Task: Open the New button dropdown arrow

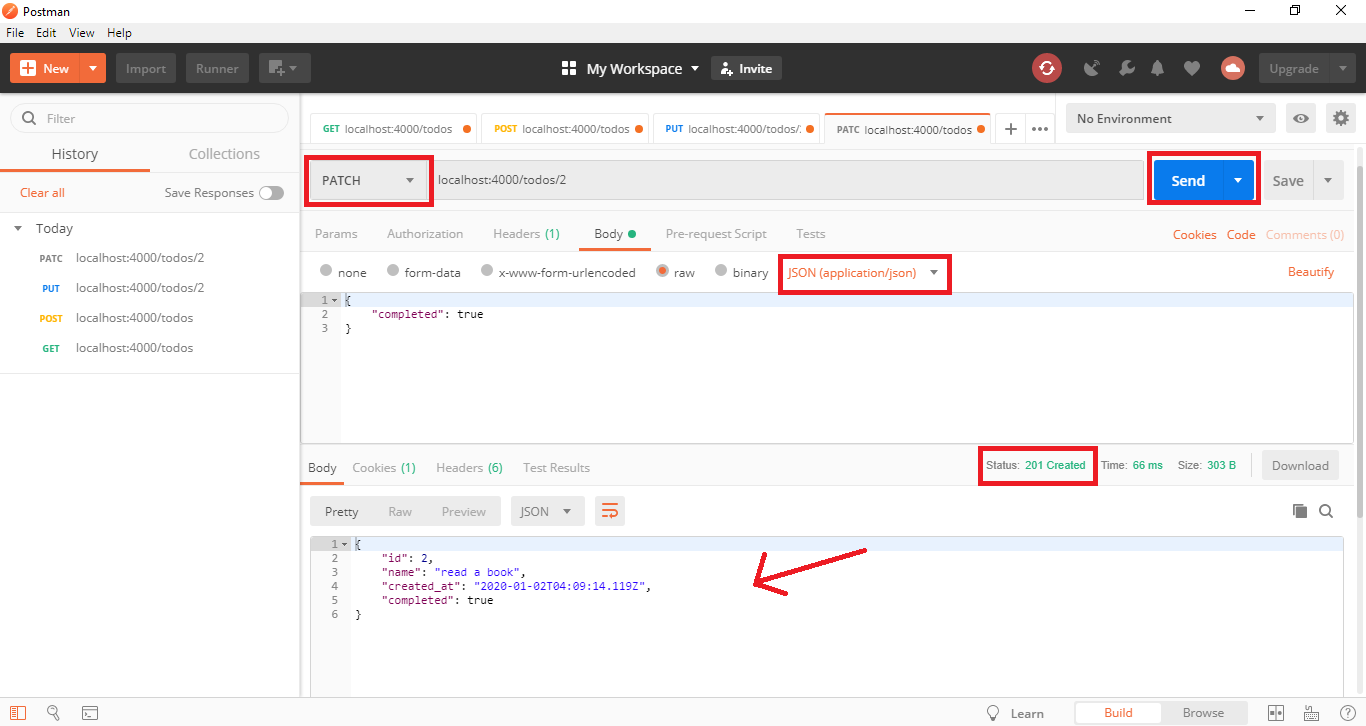Action: point(92,68)
